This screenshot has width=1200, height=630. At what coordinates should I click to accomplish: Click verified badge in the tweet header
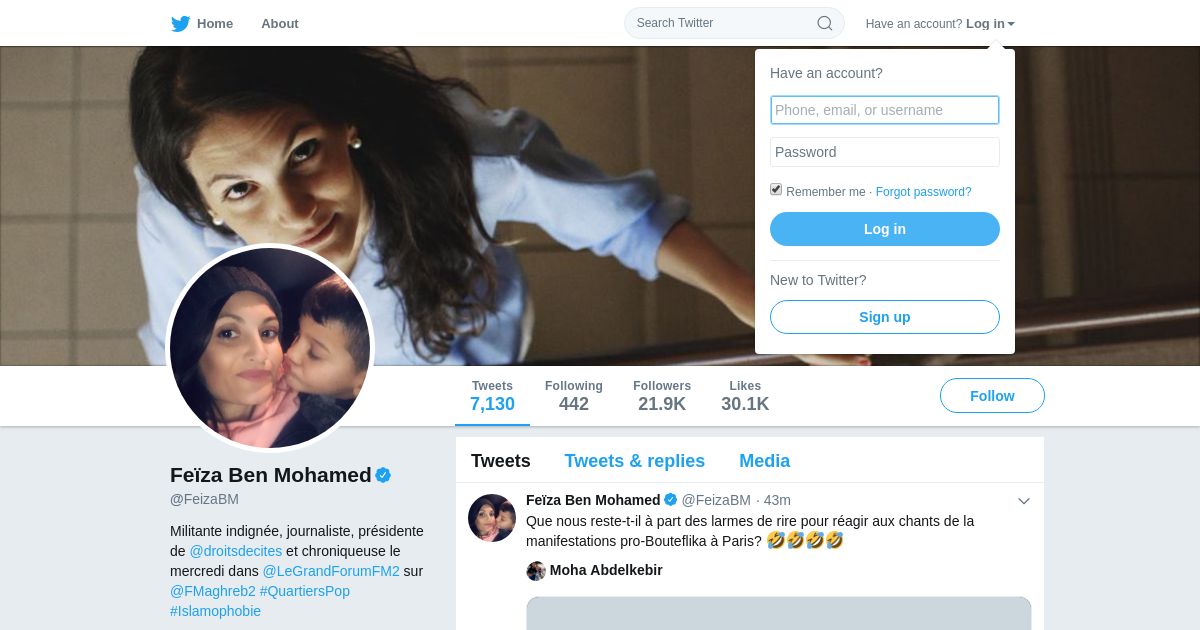click(x=671, y=500)
